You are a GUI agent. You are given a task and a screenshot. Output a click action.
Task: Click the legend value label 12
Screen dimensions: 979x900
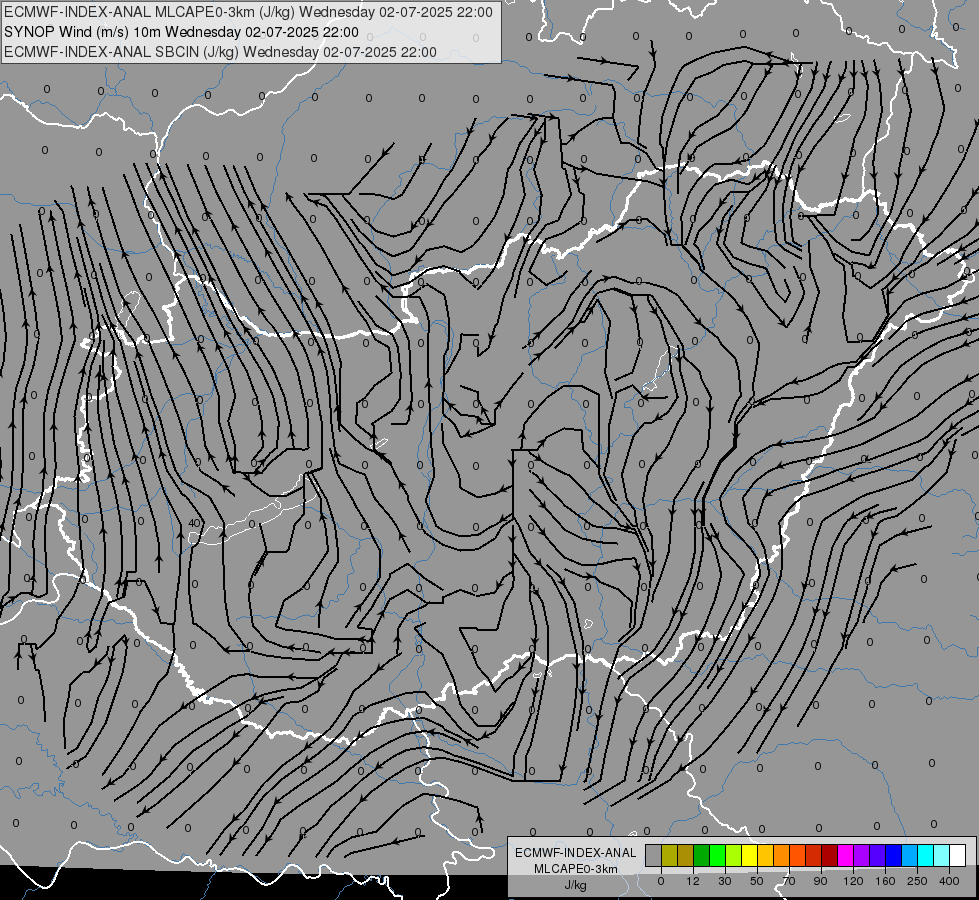click(693, 881)
